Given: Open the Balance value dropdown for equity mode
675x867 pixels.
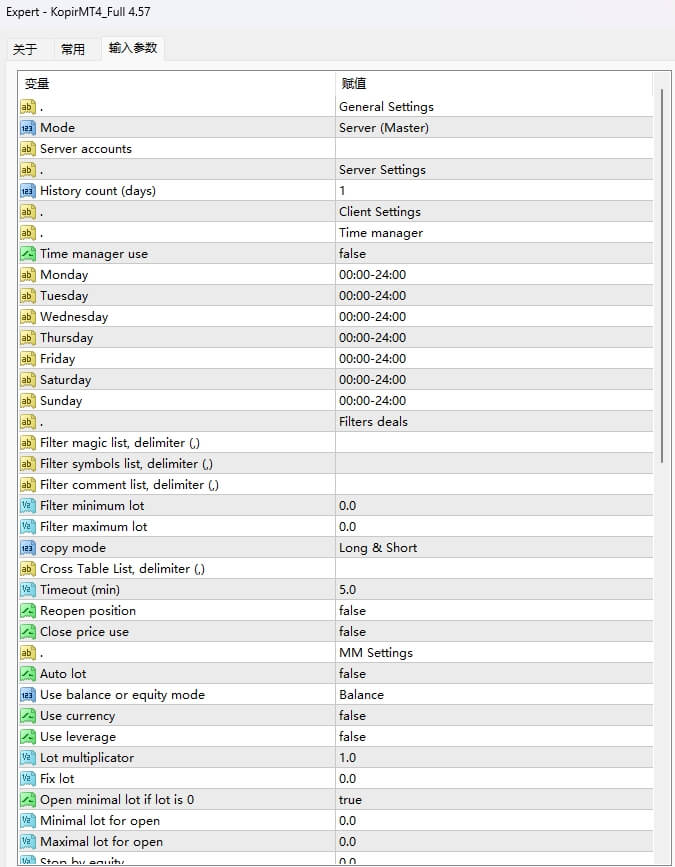Looking at the screenshot, I should [361, 695].
